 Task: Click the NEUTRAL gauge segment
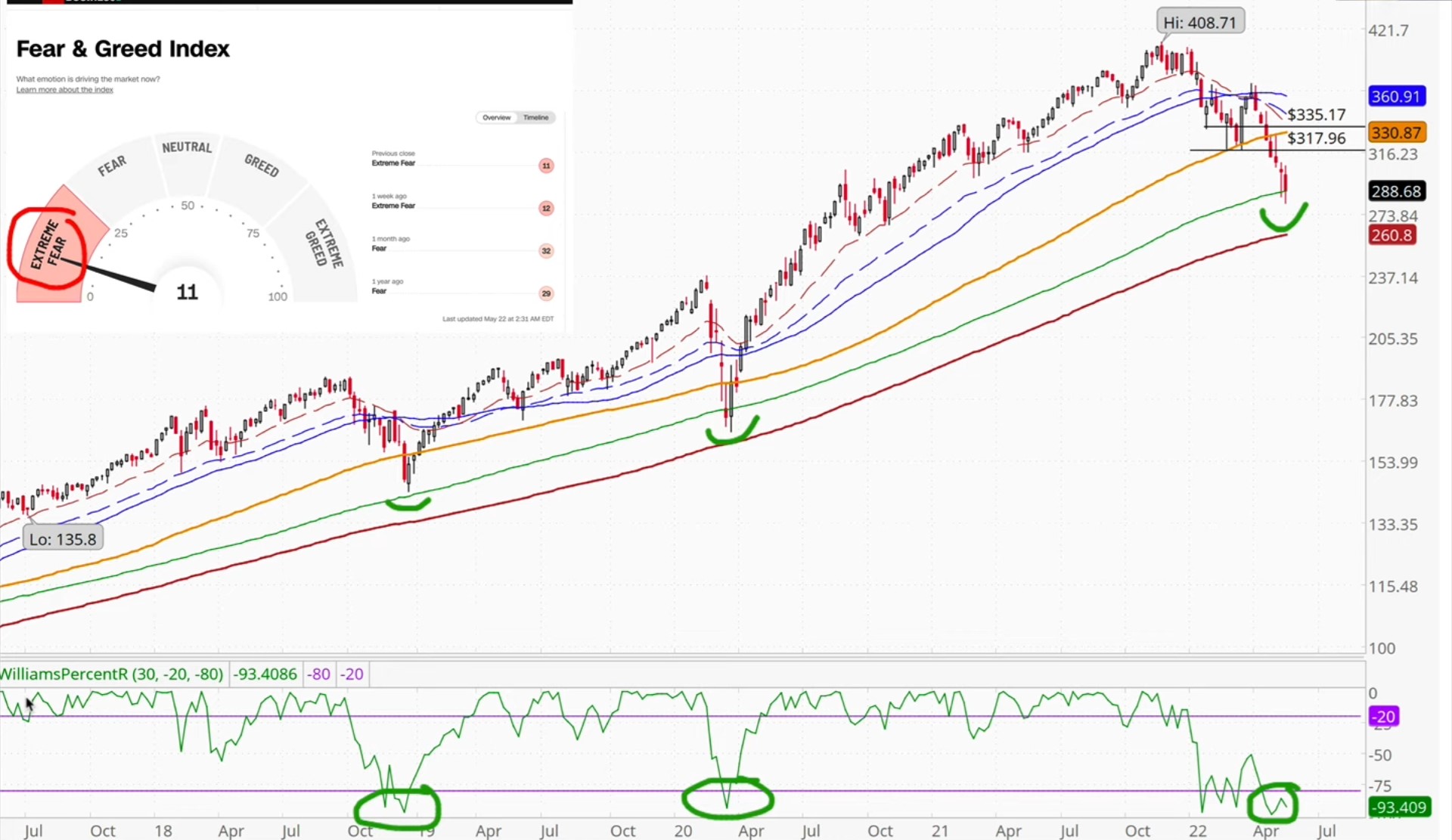coord(187,147)
